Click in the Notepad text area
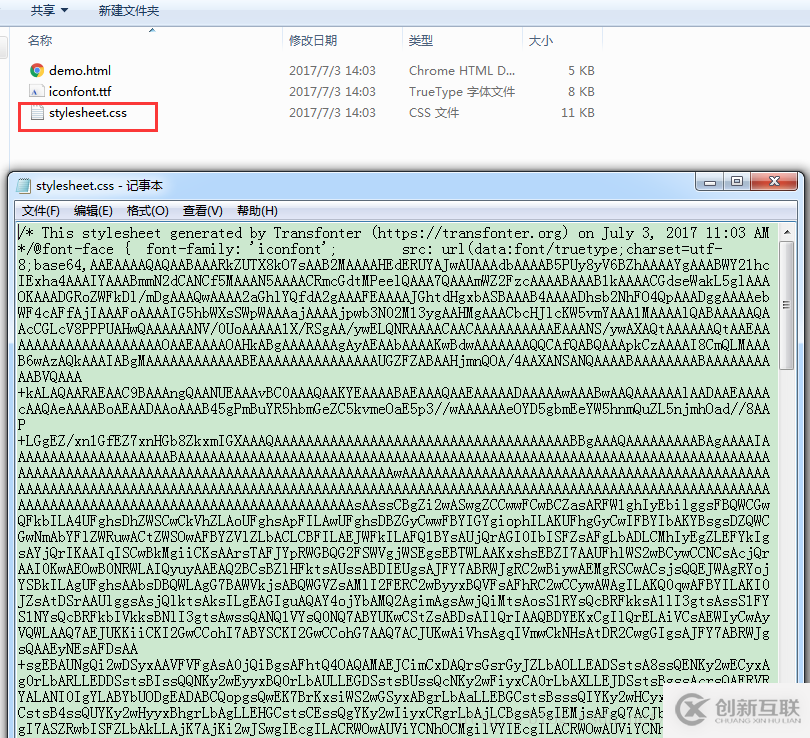 click(x=397, y=480)
